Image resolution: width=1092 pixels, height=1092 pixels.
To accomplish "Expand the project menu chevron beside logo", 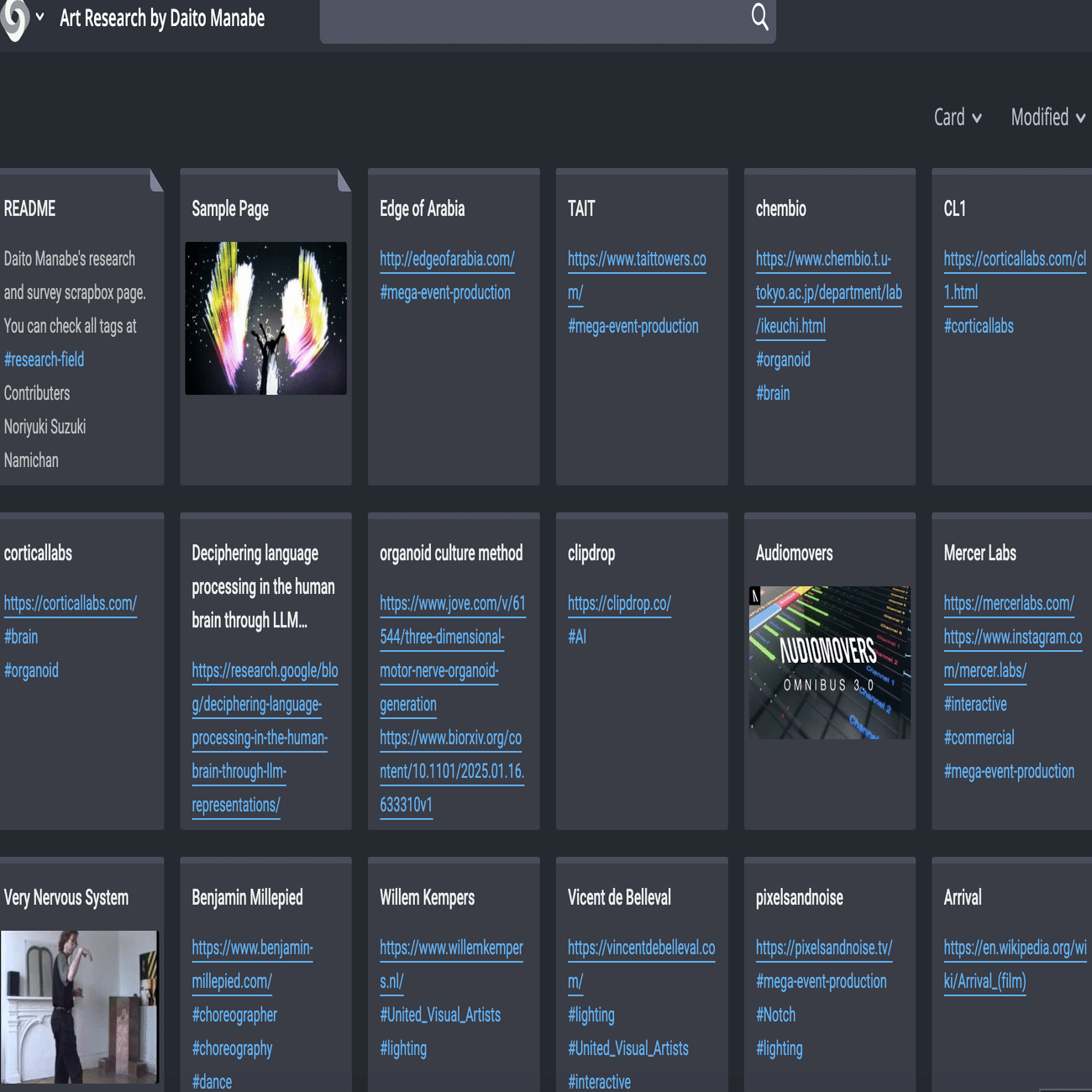I will click(39, 17).
